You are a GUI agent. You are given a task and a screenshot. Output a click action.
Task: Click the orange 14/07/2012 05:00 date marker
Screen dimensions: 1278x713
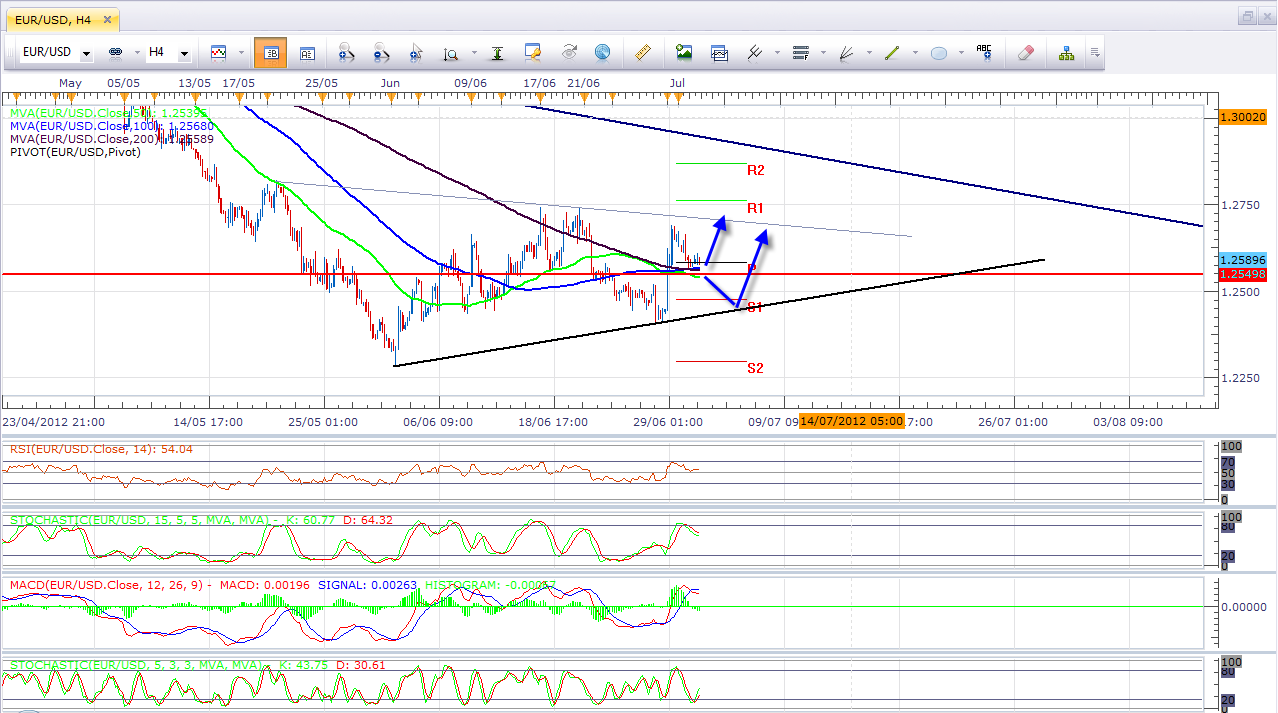click(x=852, y=421)
